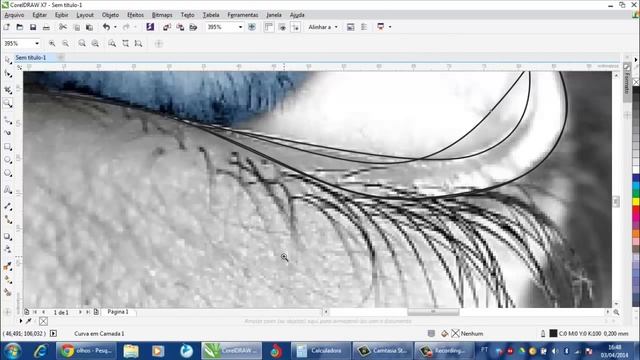Toggle show grid button
This screenshot has height=360, width=640.
pos(282,27)
